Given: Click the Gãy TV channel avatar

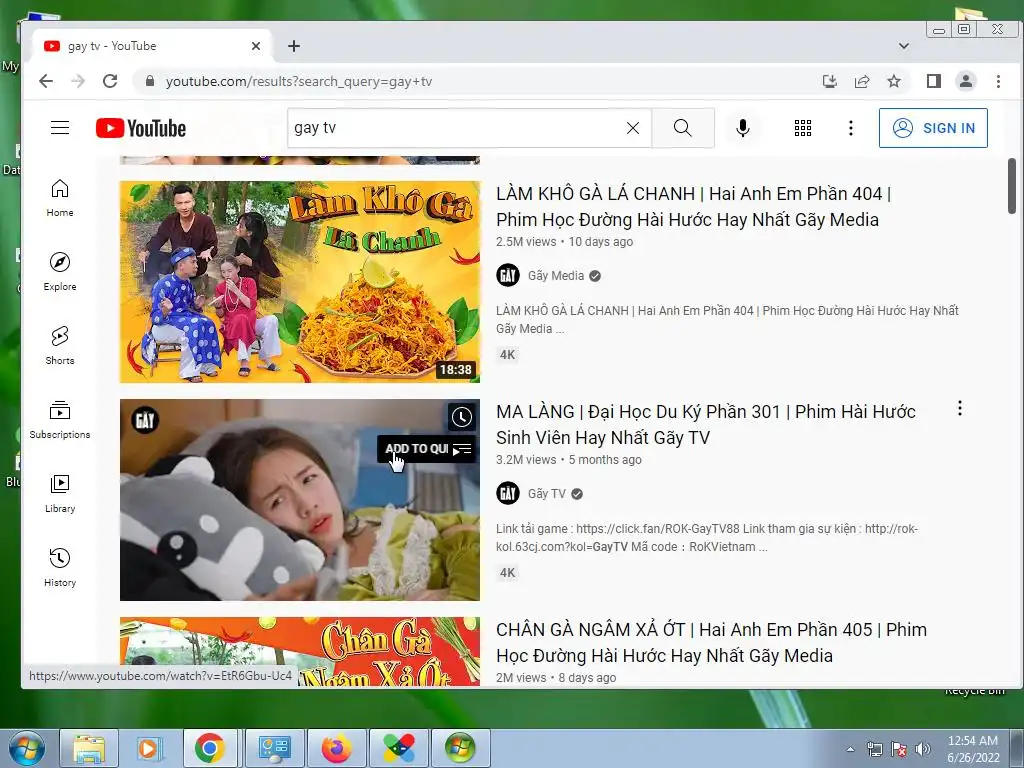Looking at the screenshot, I should pyautogui.click(x=508, y=494).
